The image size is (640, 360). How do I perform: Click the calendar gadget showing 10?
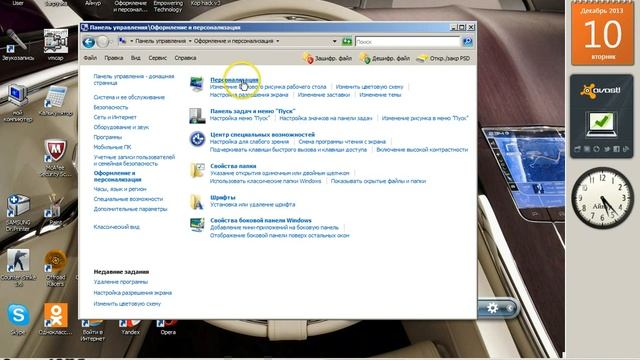[x=602, y=33]
